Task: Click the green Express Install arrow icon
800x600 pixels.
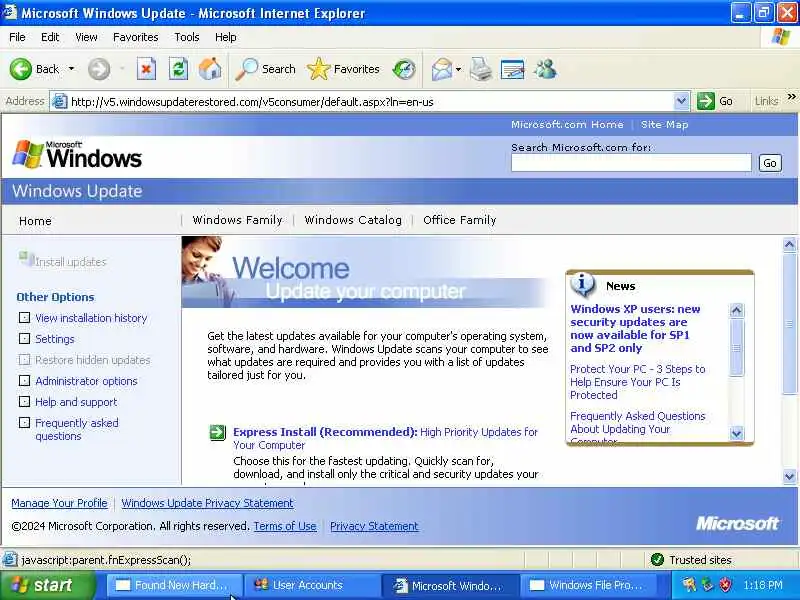Action: pos(217,433)
